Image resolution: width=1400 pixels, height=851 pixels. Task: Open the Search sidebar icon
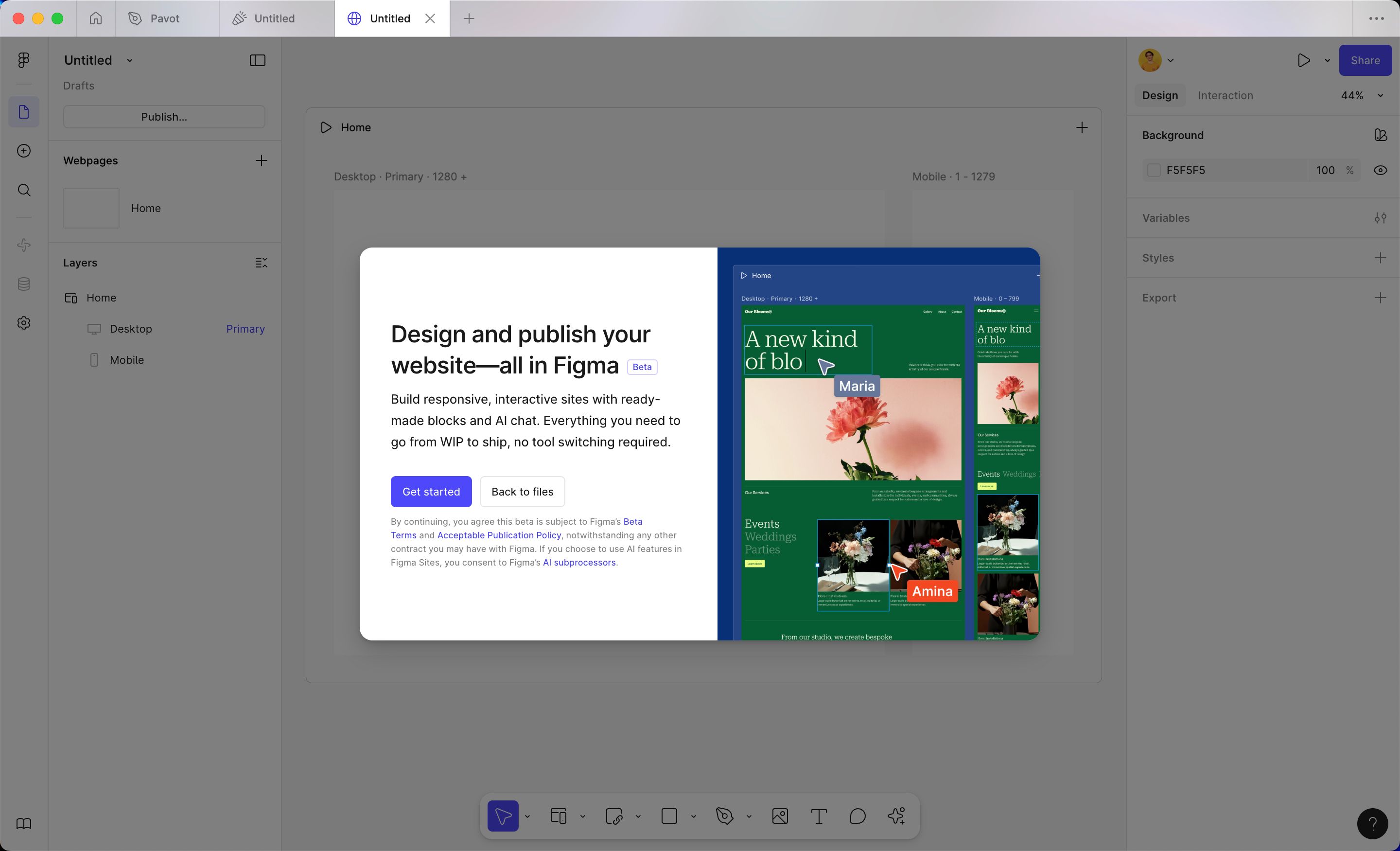24,190
